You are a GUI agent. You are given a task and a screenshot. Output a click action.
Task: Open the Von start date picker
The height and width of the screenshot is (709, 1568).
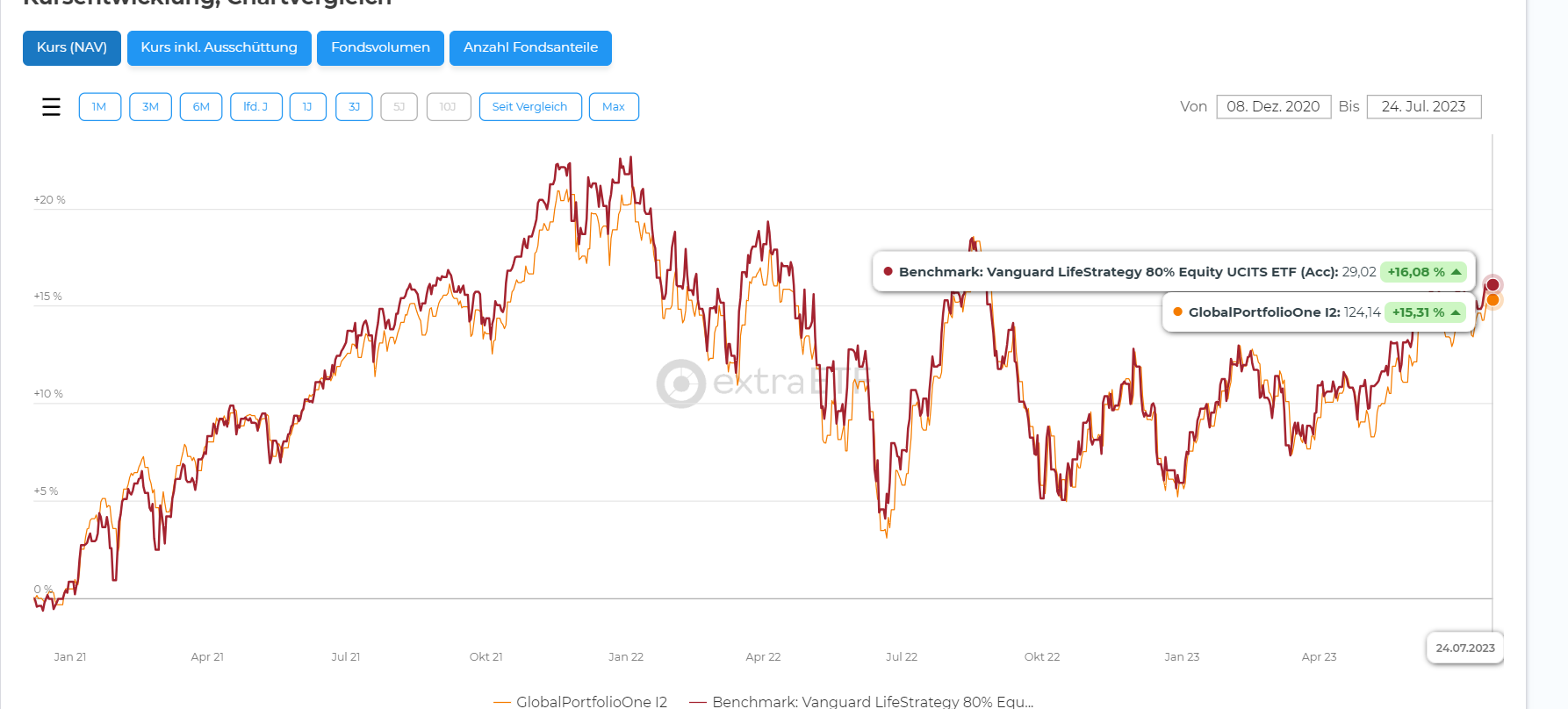1273,107
